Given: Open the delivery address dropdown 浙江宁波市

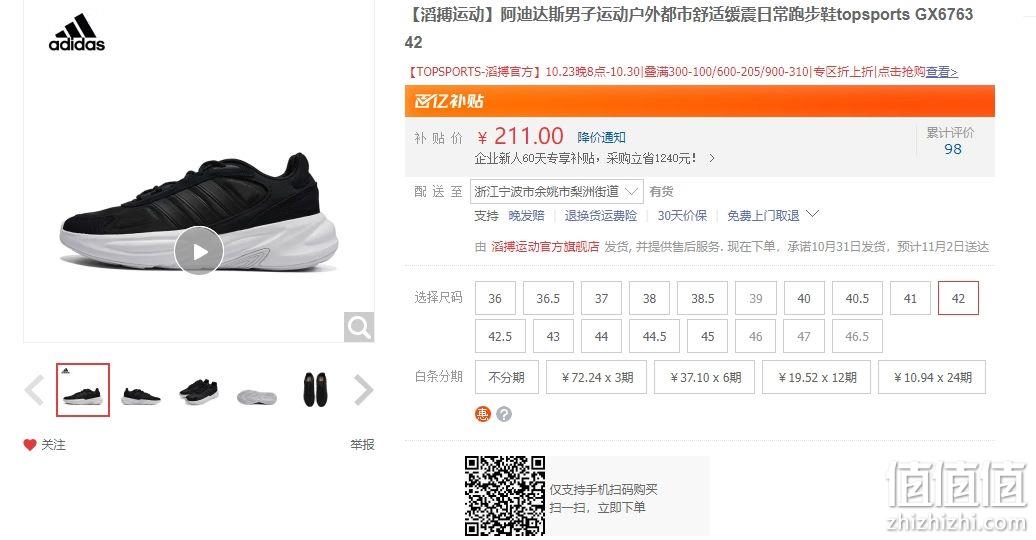Looking at the screenshot, I should pyautogui.click(x=556, y=192).
